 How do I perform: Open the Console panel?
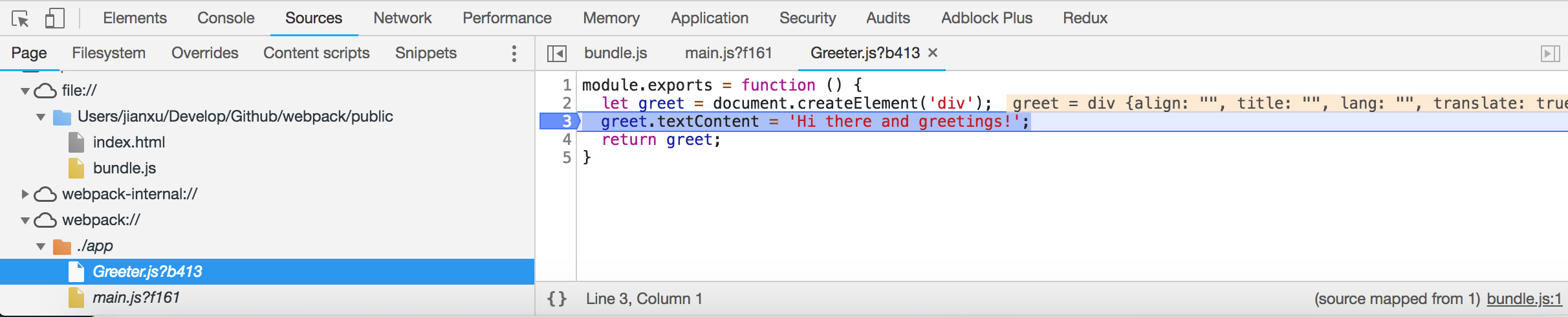(x=226, y=18)
